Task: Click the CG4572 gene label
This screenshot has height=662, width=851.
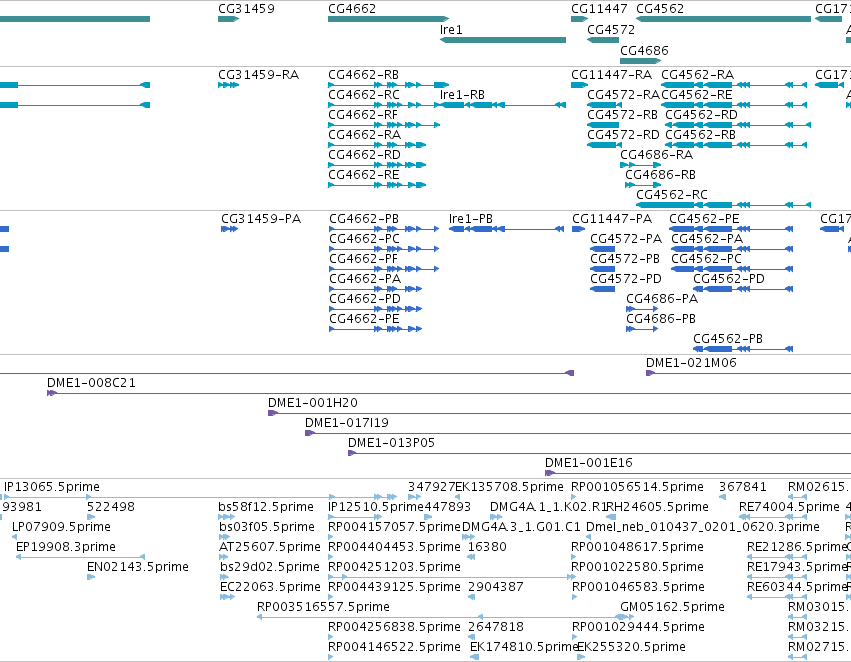Action: coord(611,30)
